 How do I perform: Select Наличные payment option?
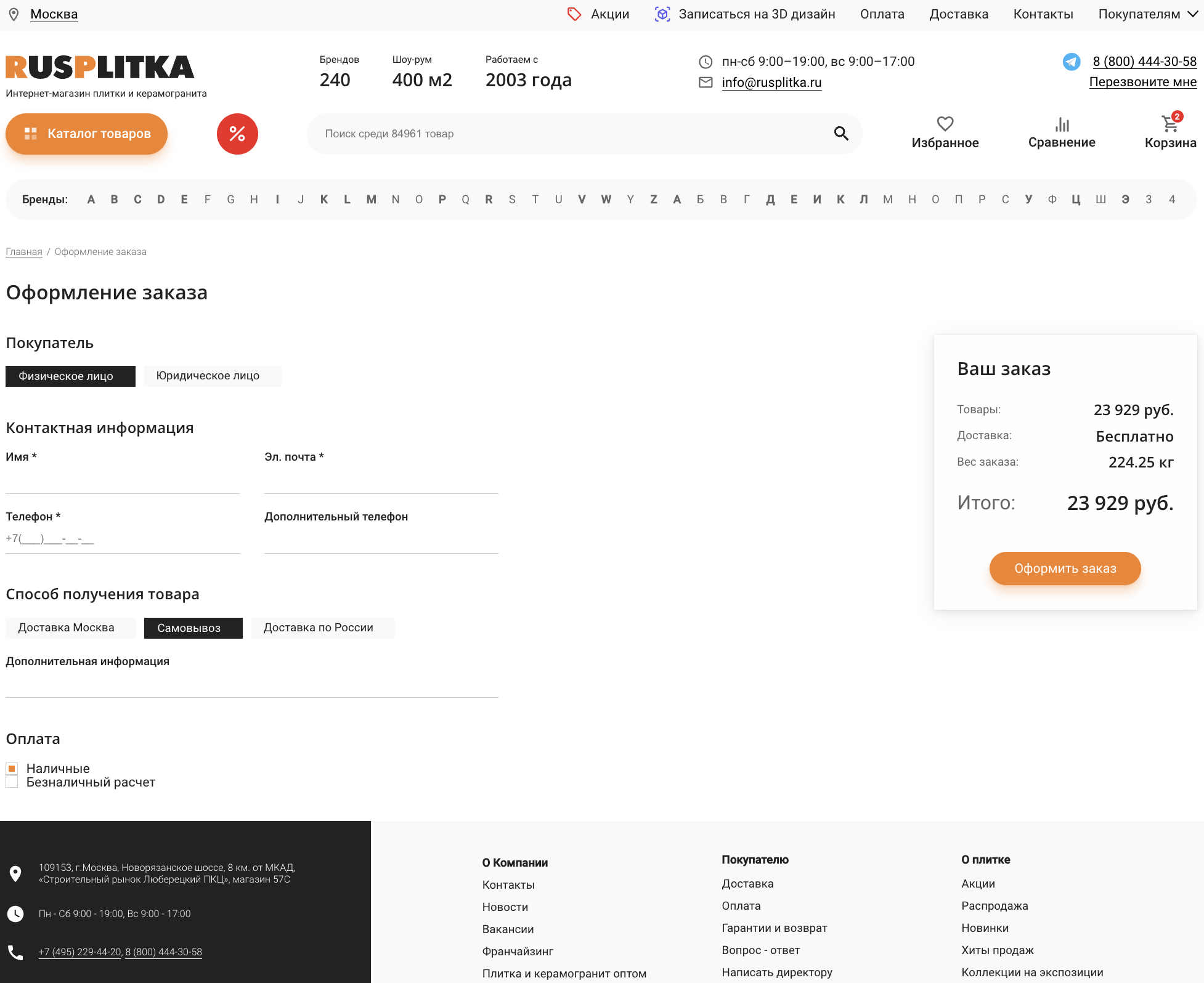pyautogui.click(x=12, y=769)
